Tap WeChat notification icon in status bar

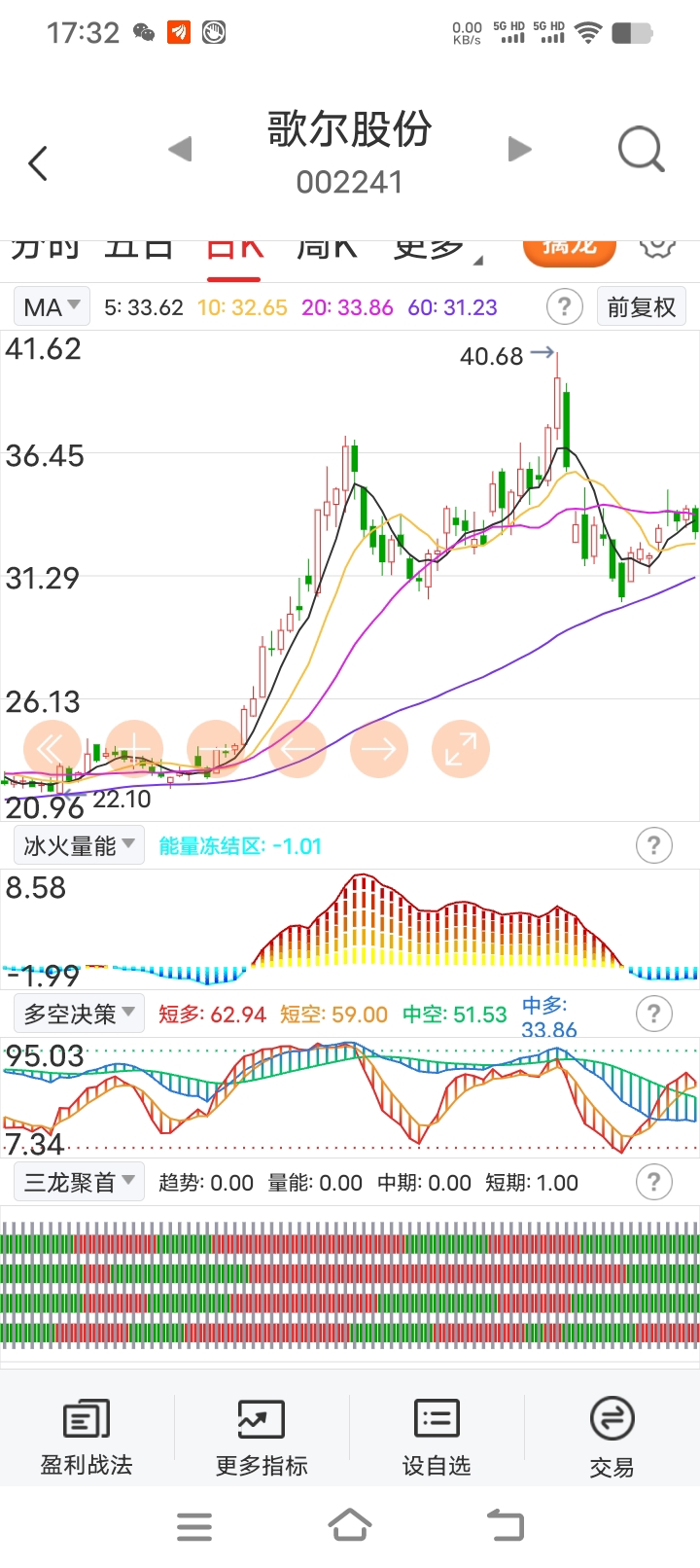144,33
